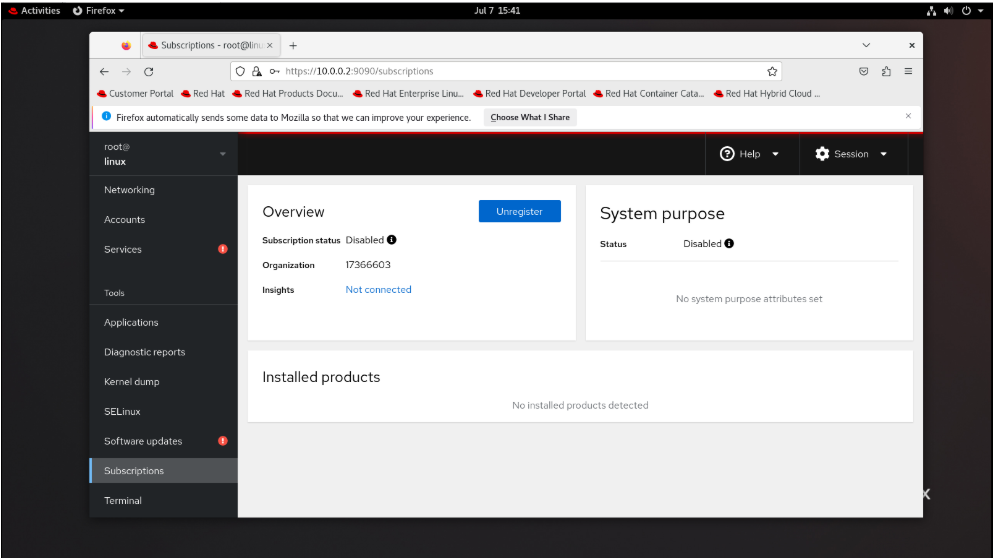Click the key permissions icon in address bar
Screen dimensions: 994x558
coord(274,72)
